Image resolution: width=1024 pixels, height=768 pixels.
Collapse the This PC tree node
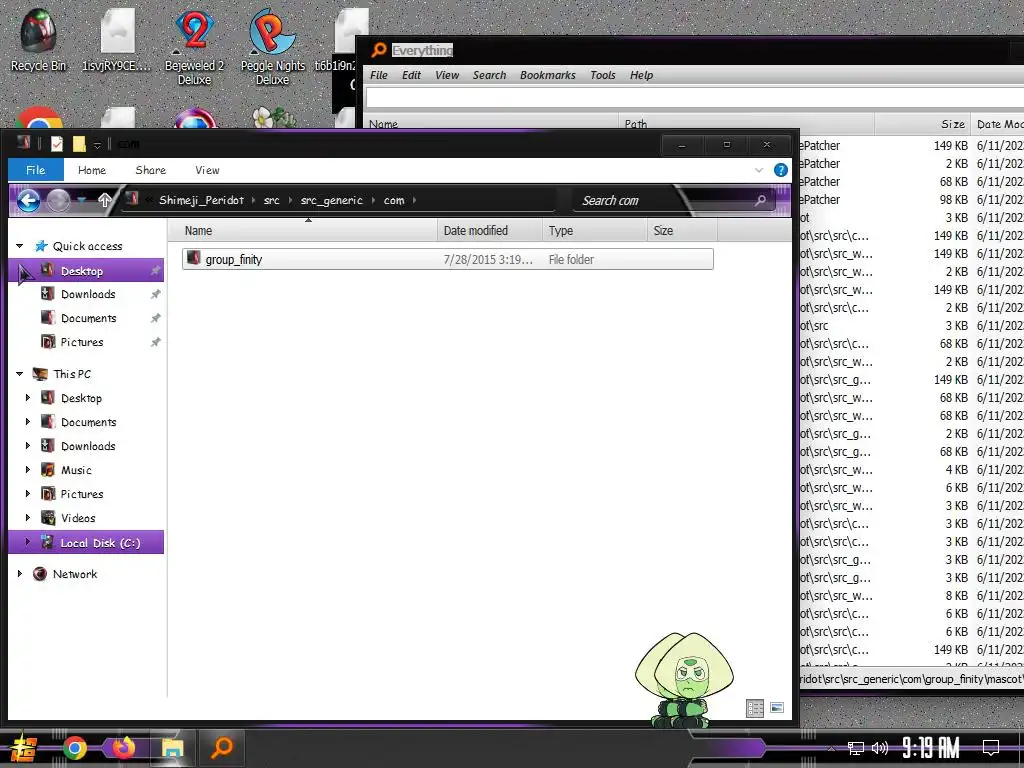[x=20, y=374]
